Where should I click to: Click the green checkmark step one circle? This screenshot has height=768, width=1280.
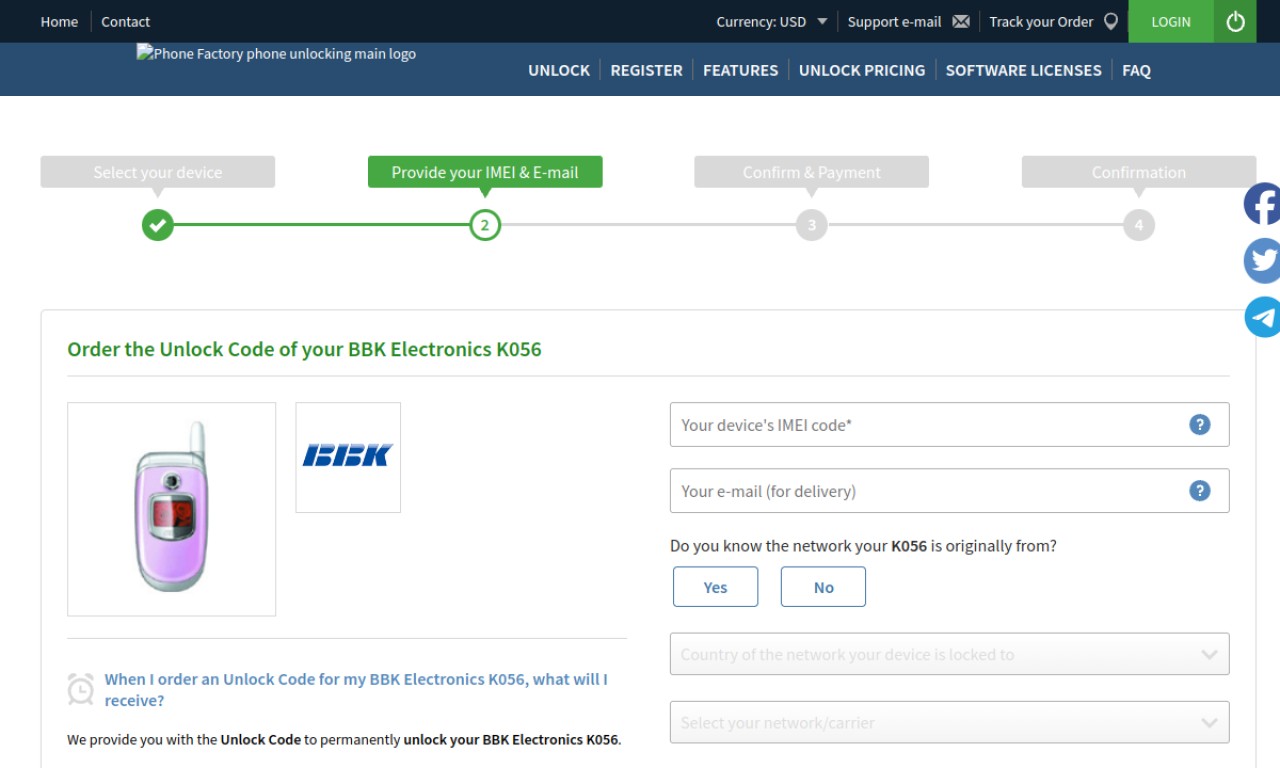[158, 225]
